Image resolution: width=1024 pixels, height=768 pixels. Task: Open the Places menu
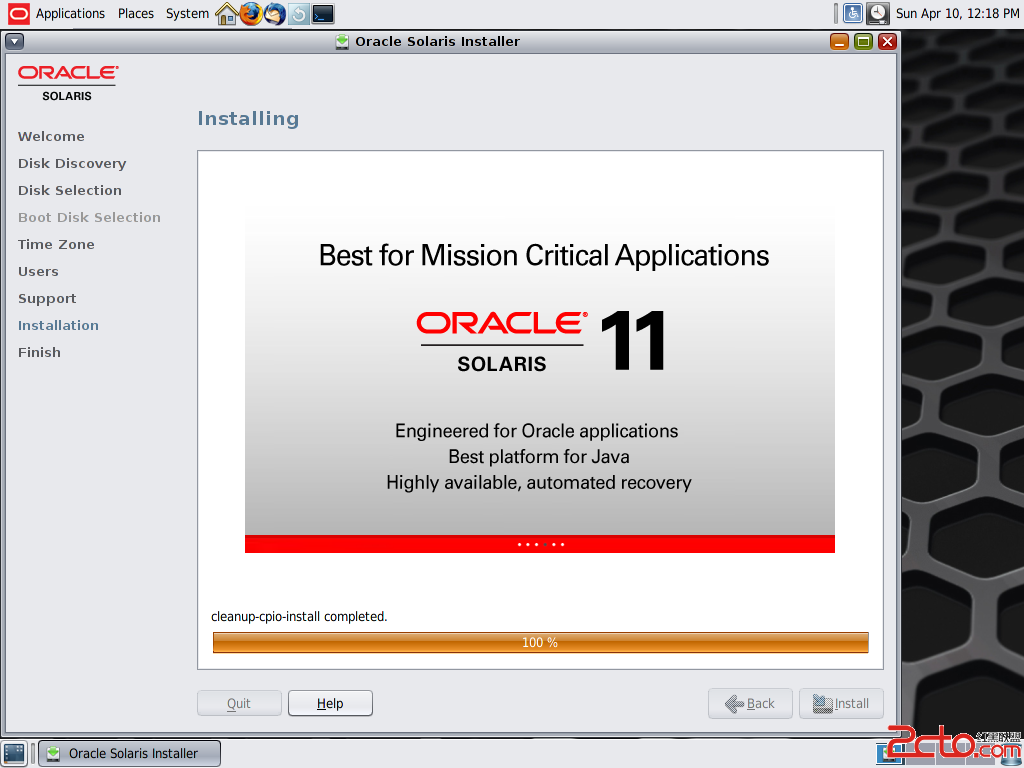136,14
